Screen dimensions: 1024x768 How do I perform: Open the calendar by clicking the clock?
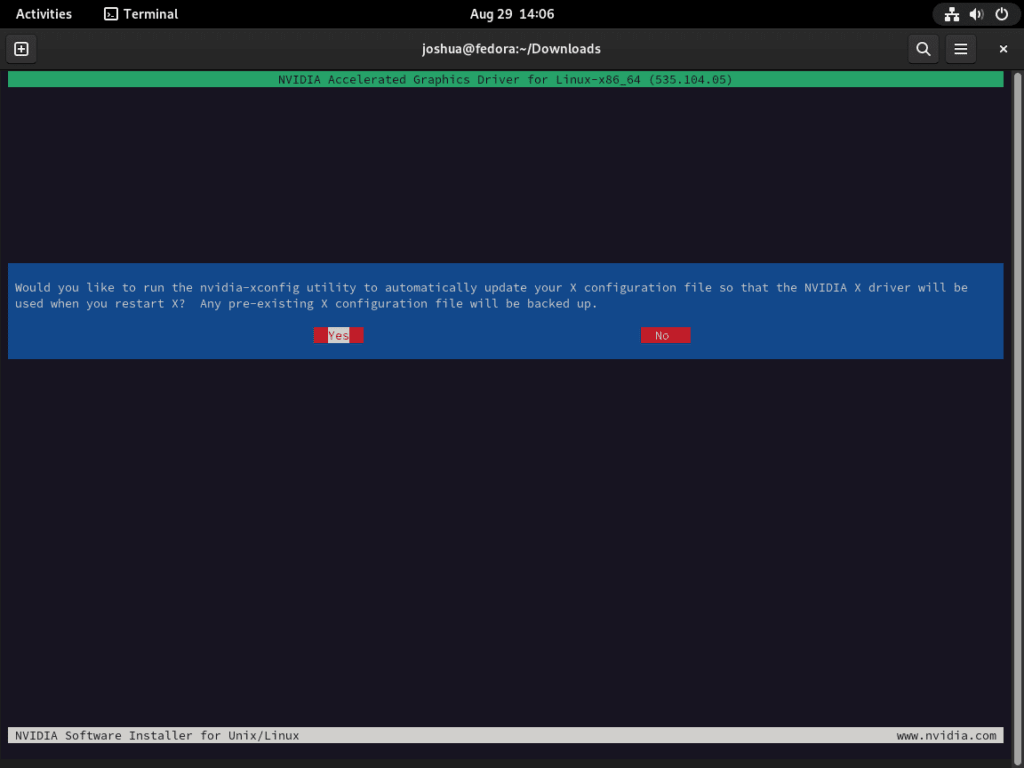512,14
